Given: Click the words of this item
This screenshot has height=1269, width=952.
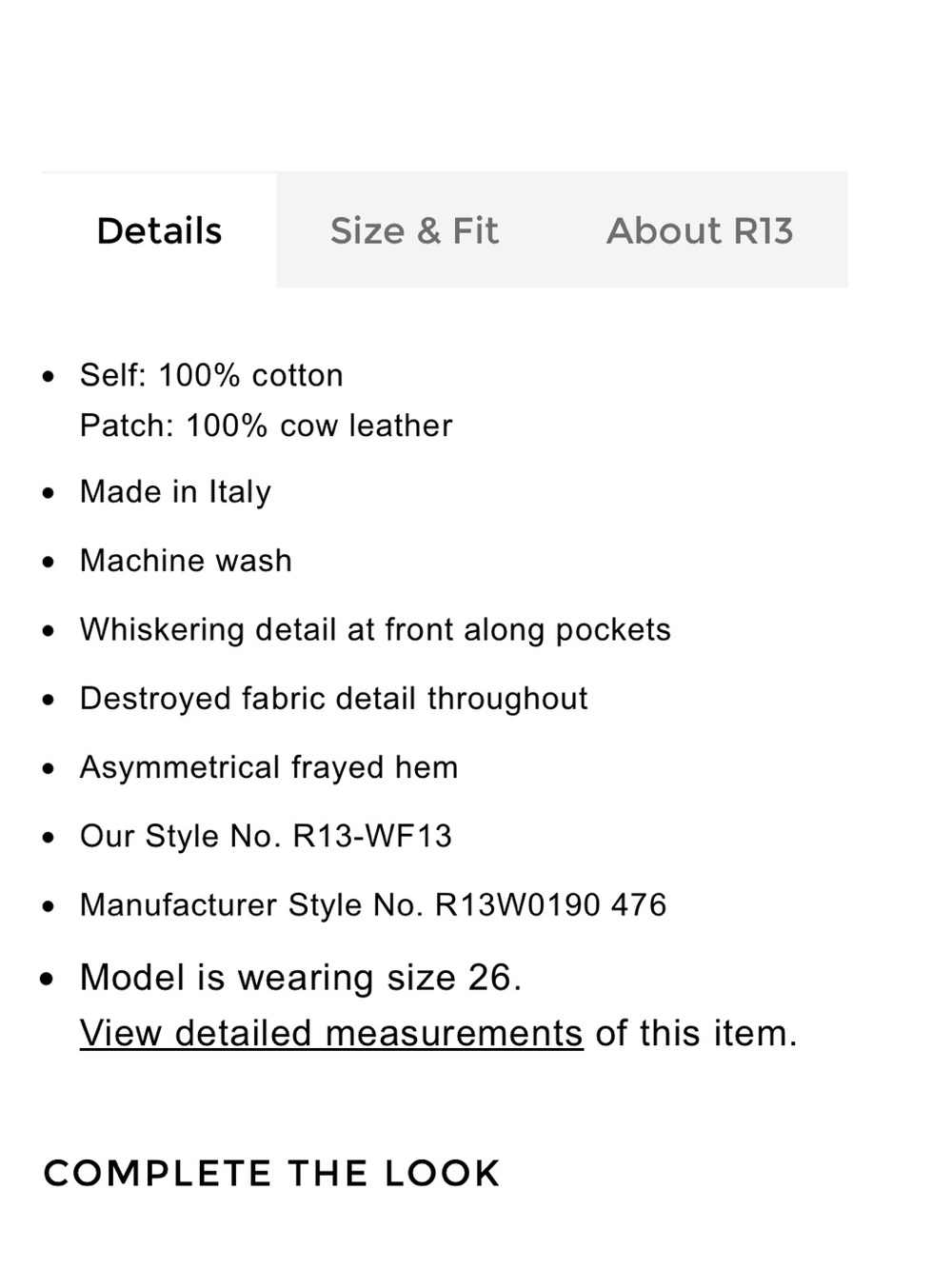Looking at the screenshot, I should pos(697,1033).
